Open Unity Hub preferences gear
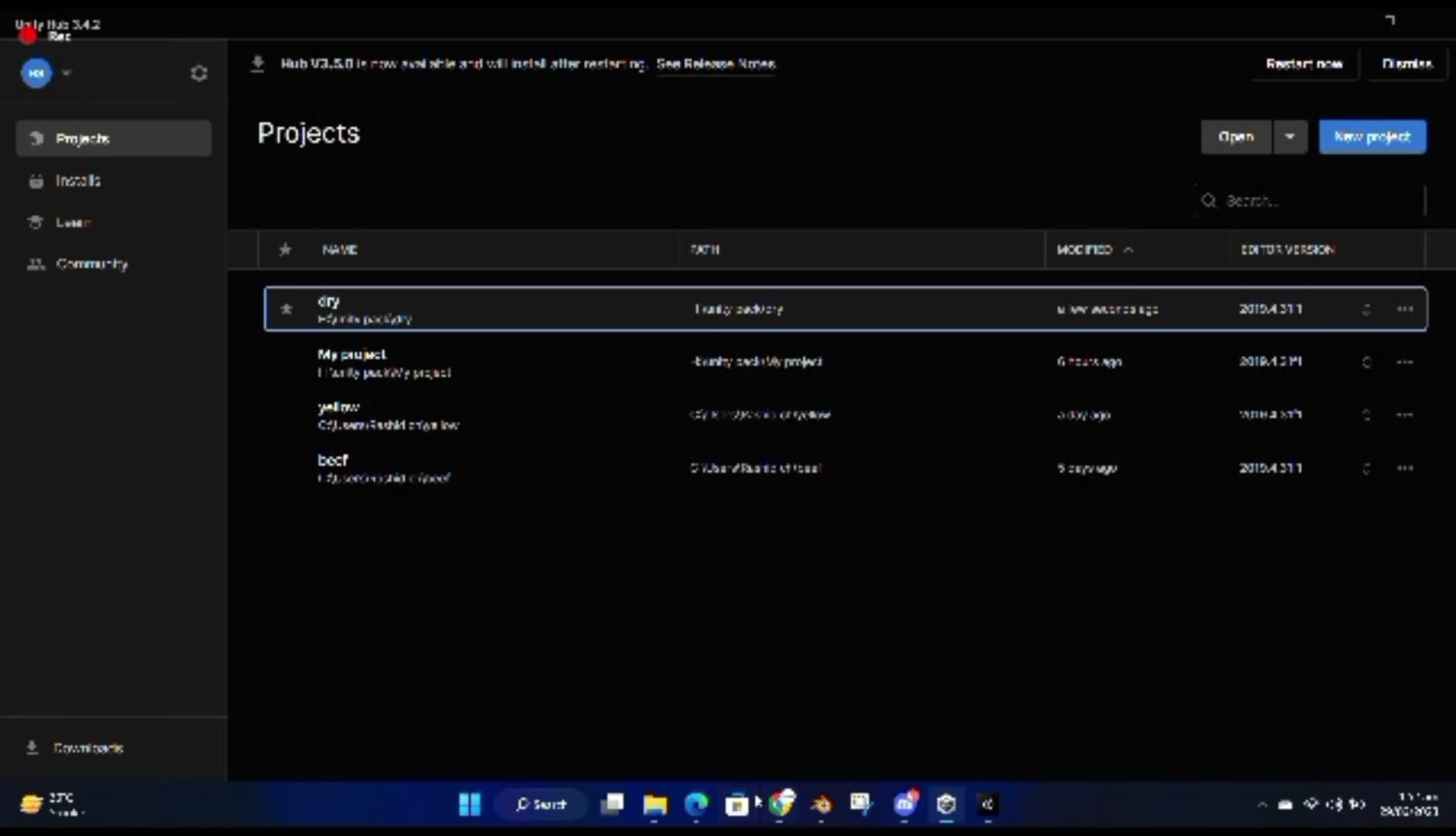 coord(198,73)
